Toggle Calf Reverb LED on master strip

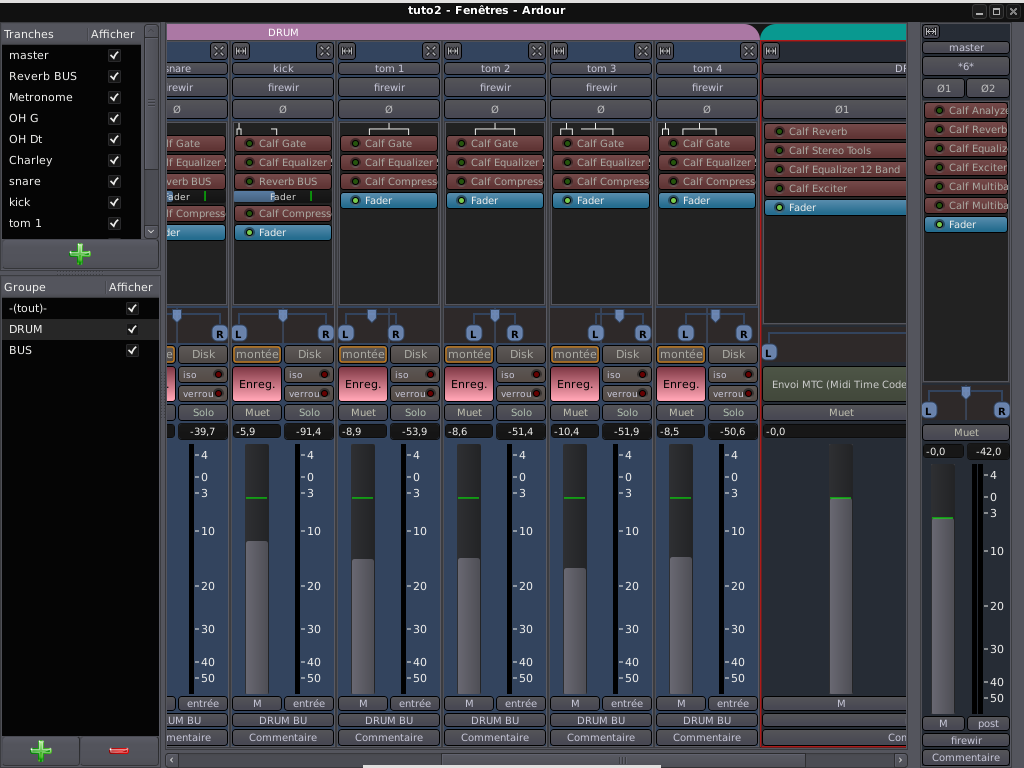[938, 130]
